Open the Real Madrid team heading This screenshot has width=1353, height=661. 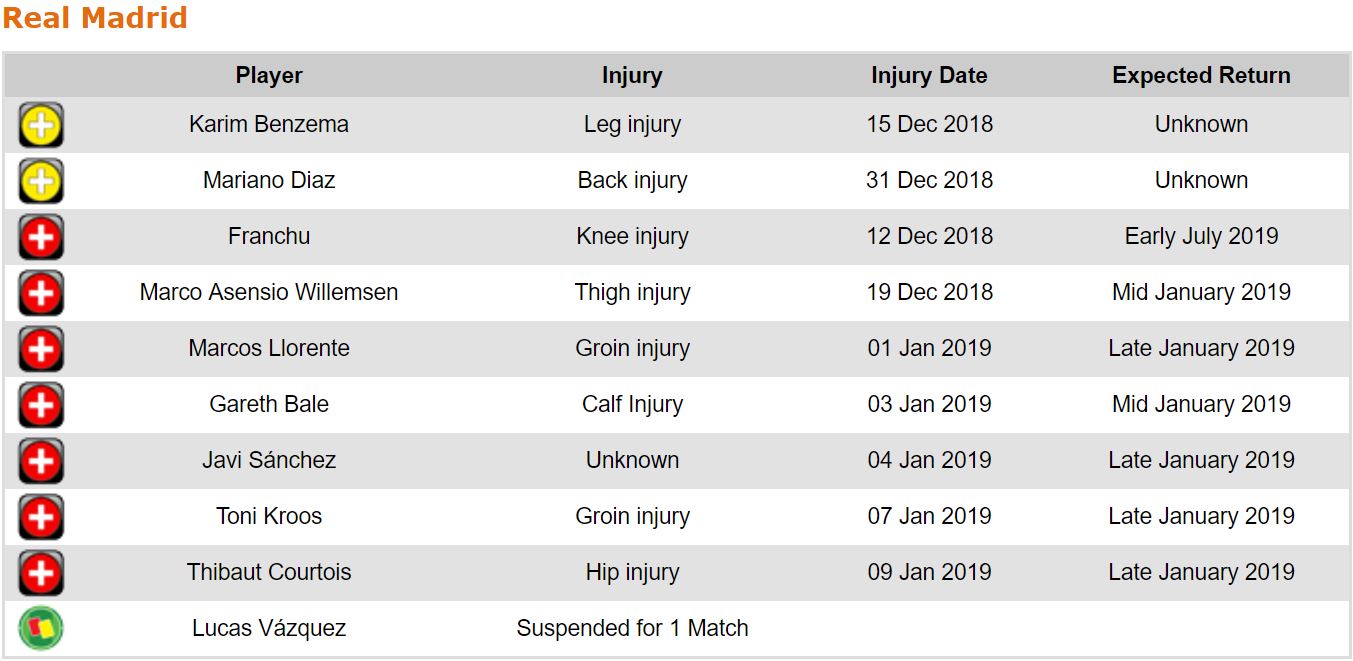coord(95,18)
